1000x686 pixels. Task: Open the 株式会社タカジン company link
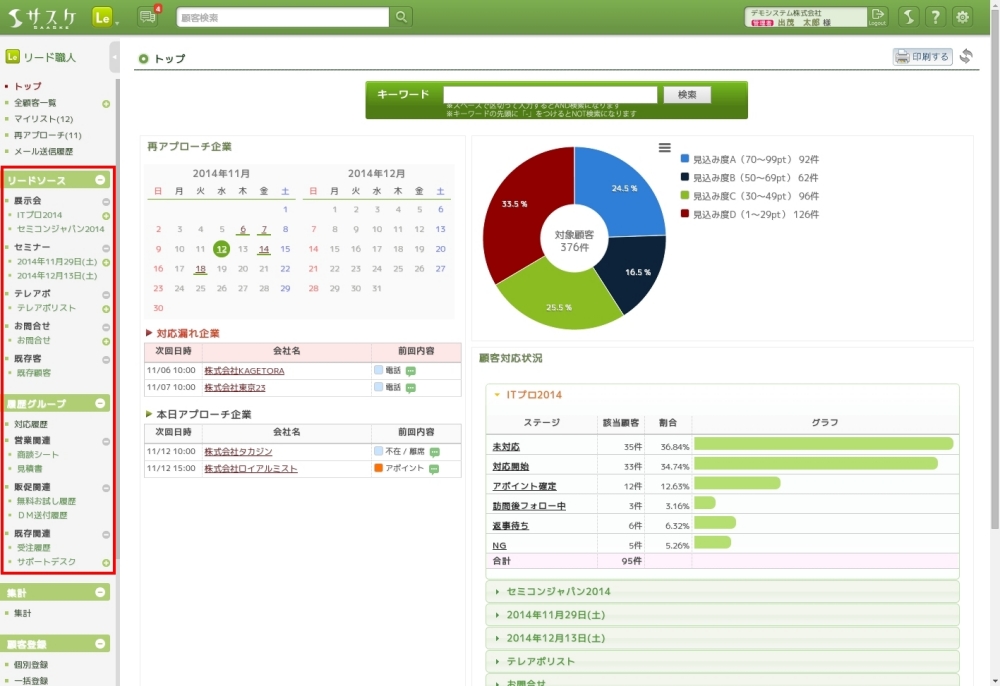(238, 452)
